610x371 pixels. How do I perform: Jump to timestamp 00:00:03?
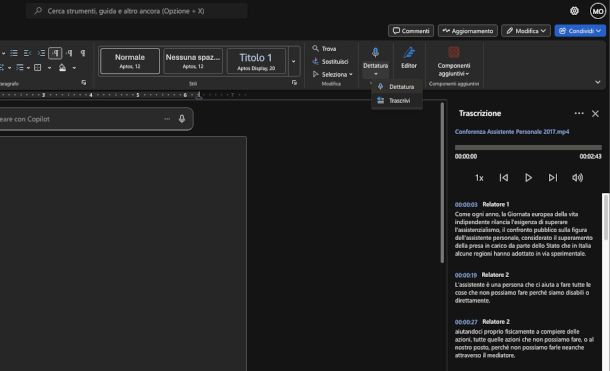point(466,205)
